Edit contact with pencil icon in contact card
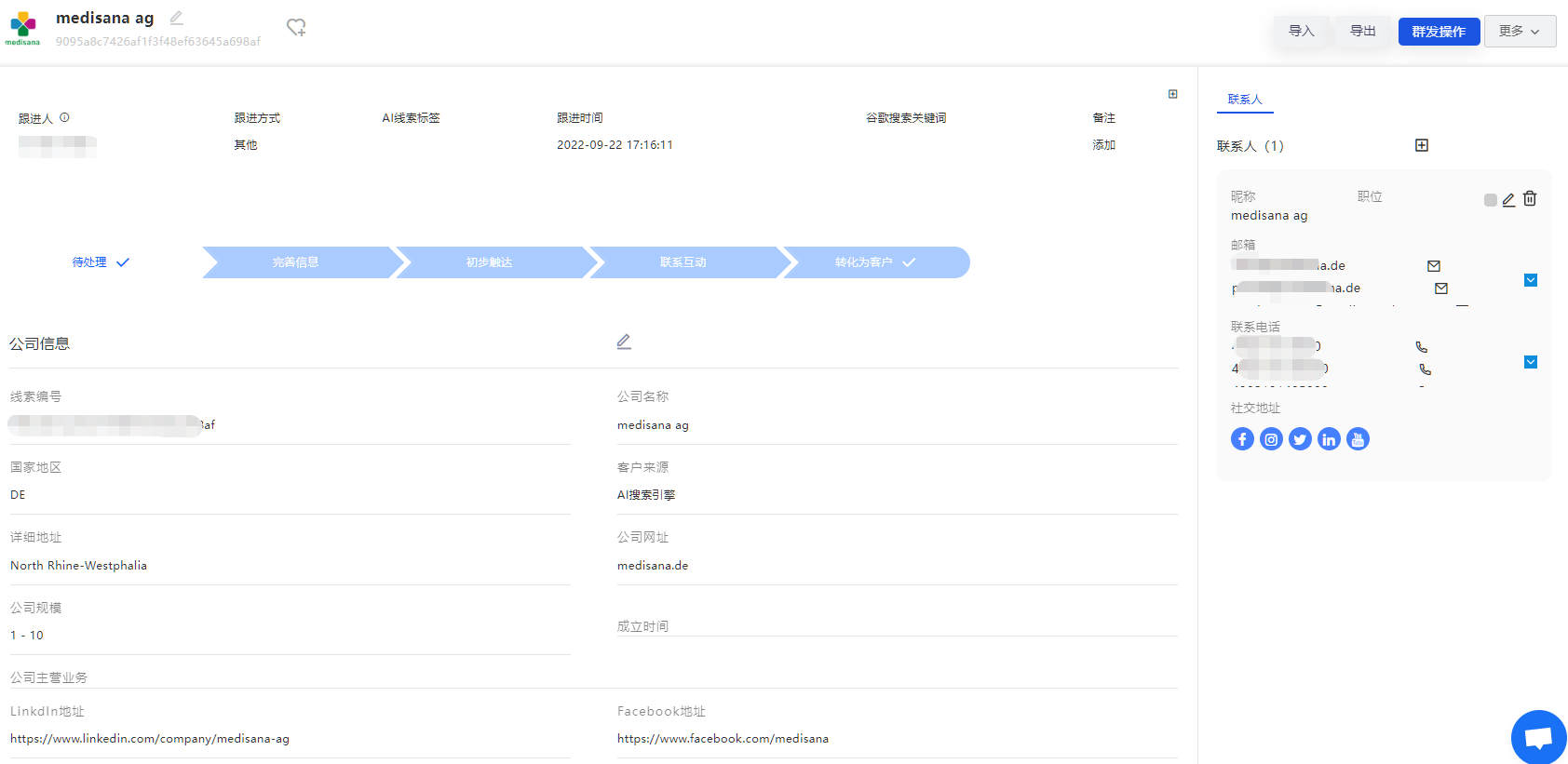The width and height of the screenshot is (1568, 764). tap(1508, 199)
